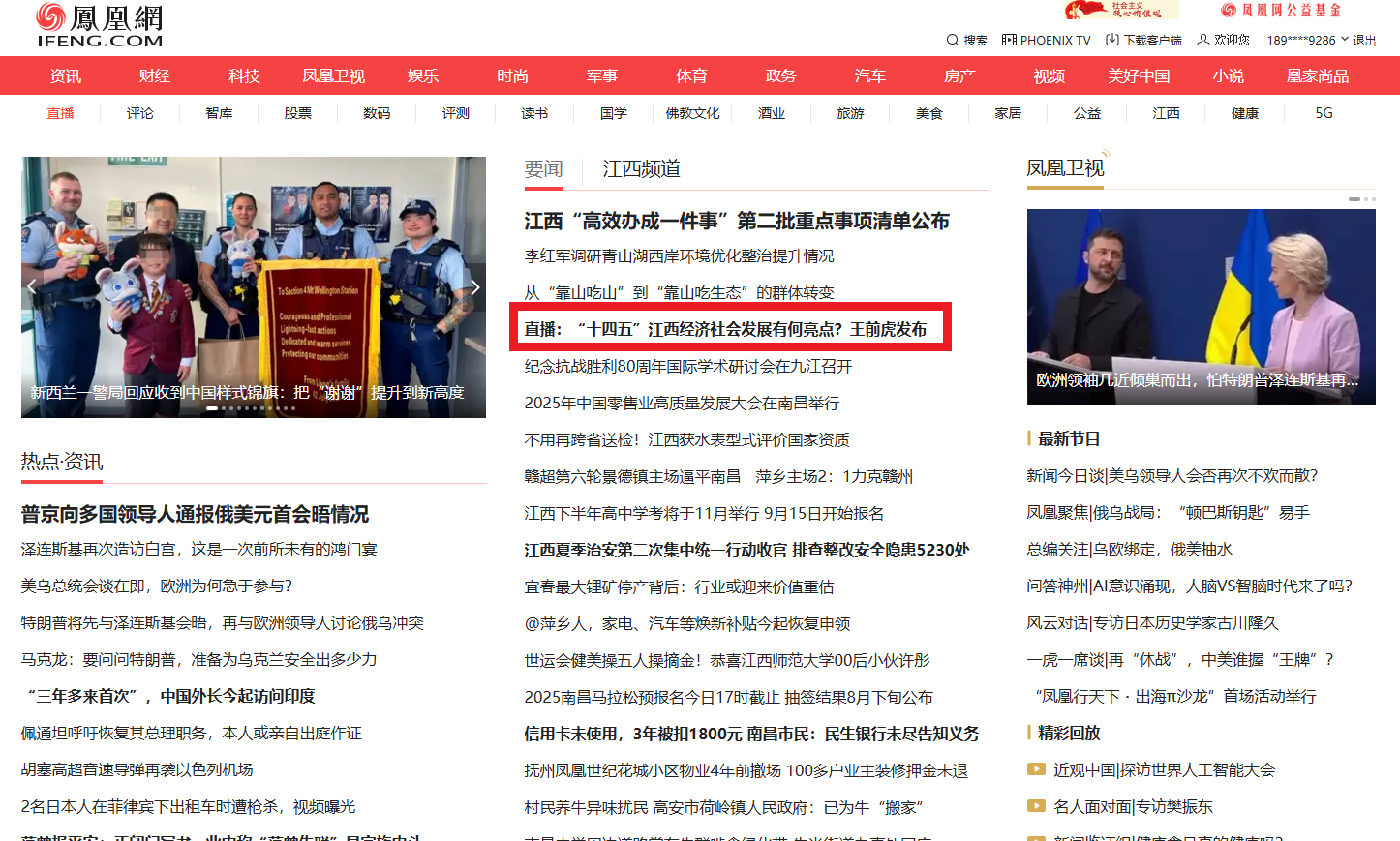Select 旅游 in the sub navigation
Image resolution: width=1400 pixels, height=841 pixels.
click(850, 113)
